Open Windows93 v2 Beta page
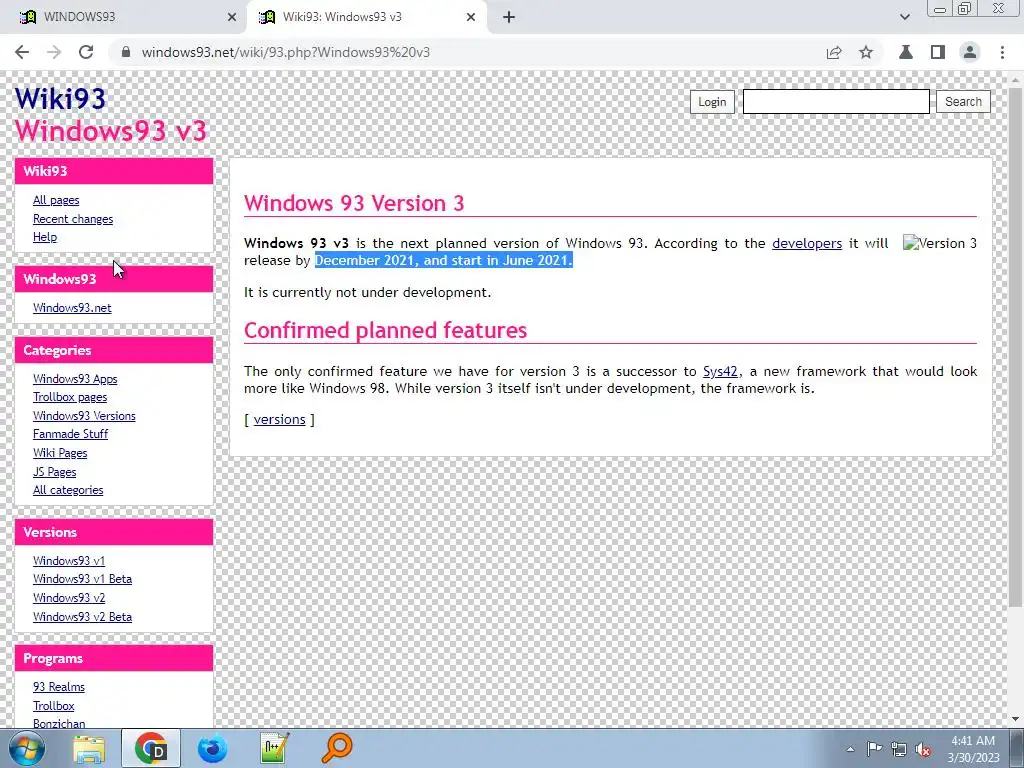 point(82,616)
